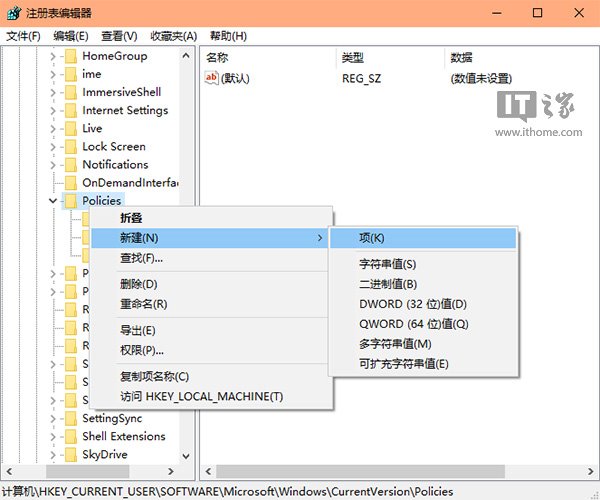Image resolution: width=600 pixels, height=500 pixels.
Task: Click the SkyDrive folder icon
Action: [71, 454]
